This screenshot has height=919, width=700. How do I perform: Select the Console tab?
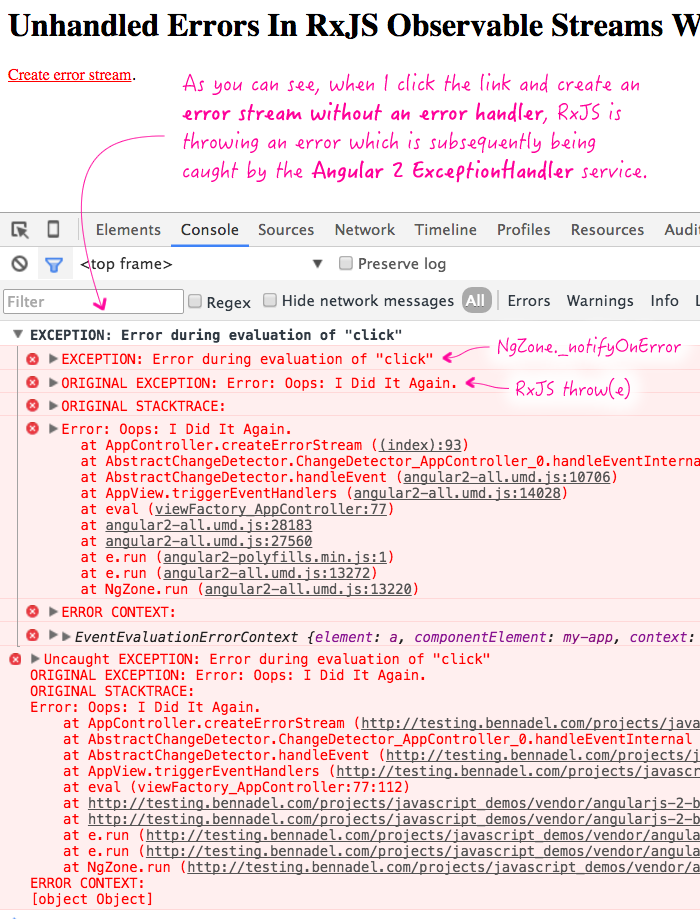click(x=209, y=230)
